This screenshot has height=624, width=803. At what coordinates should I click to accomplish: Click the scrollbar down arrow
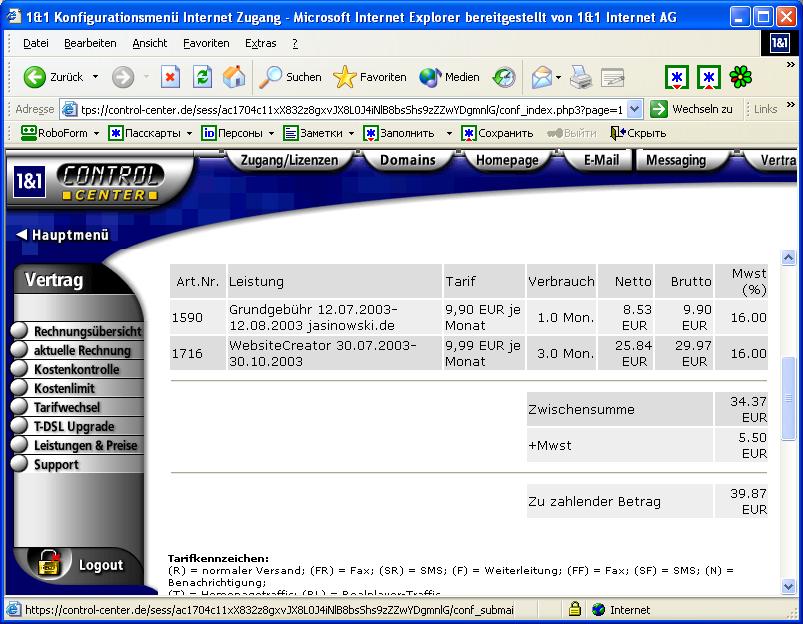[789, 586]
